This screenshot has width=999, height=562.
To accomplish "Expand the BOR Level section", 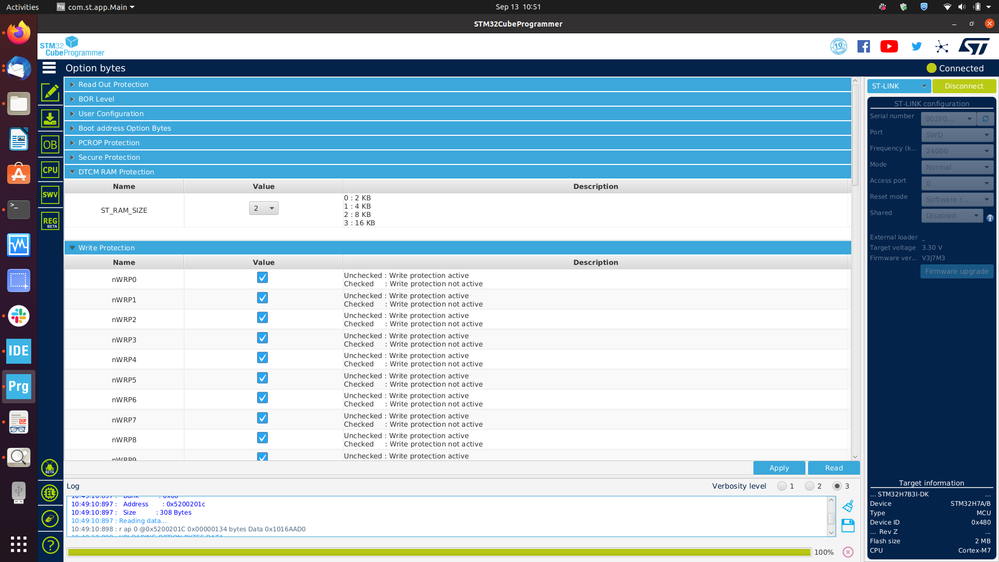I will pyautogui.click(x=457, y=99).
